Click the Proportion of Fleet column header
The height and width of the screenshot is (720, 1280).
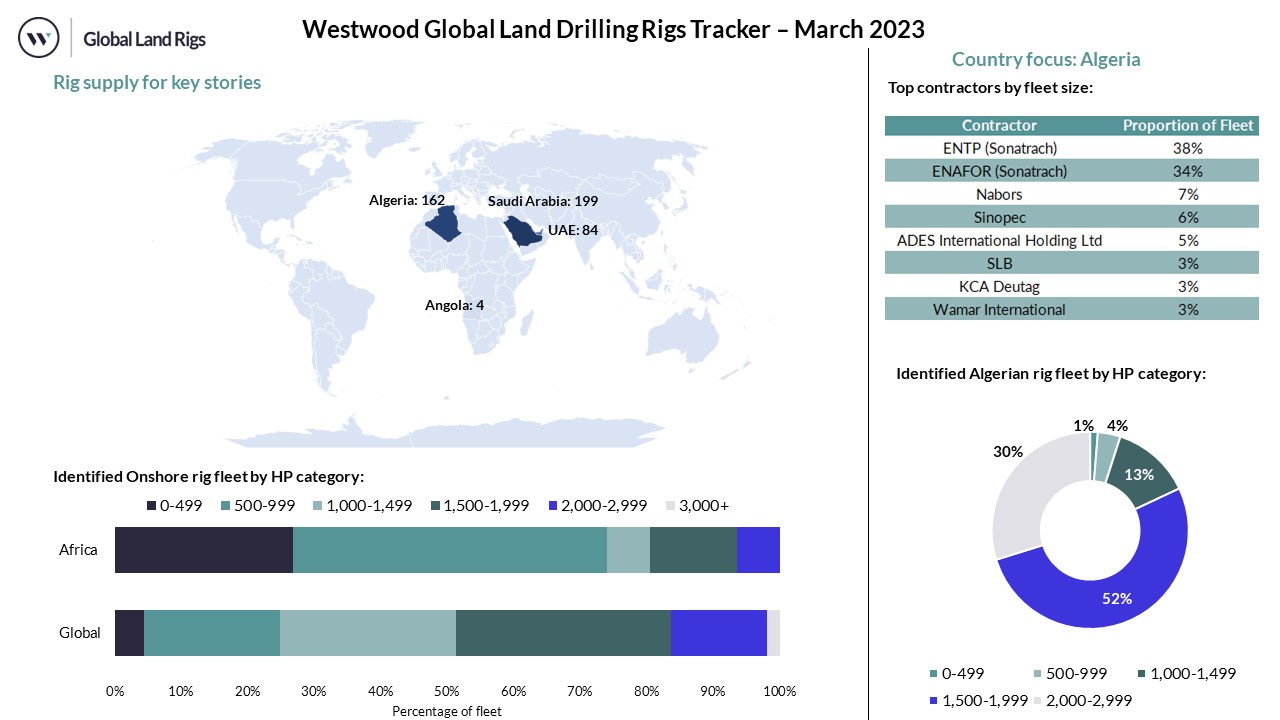point(1187,125)
